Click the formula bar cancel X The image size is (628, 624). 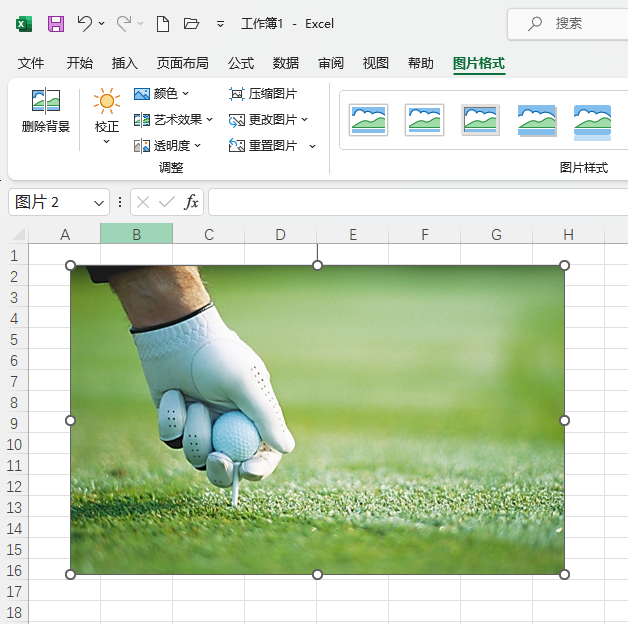click(x=143, y=202)
